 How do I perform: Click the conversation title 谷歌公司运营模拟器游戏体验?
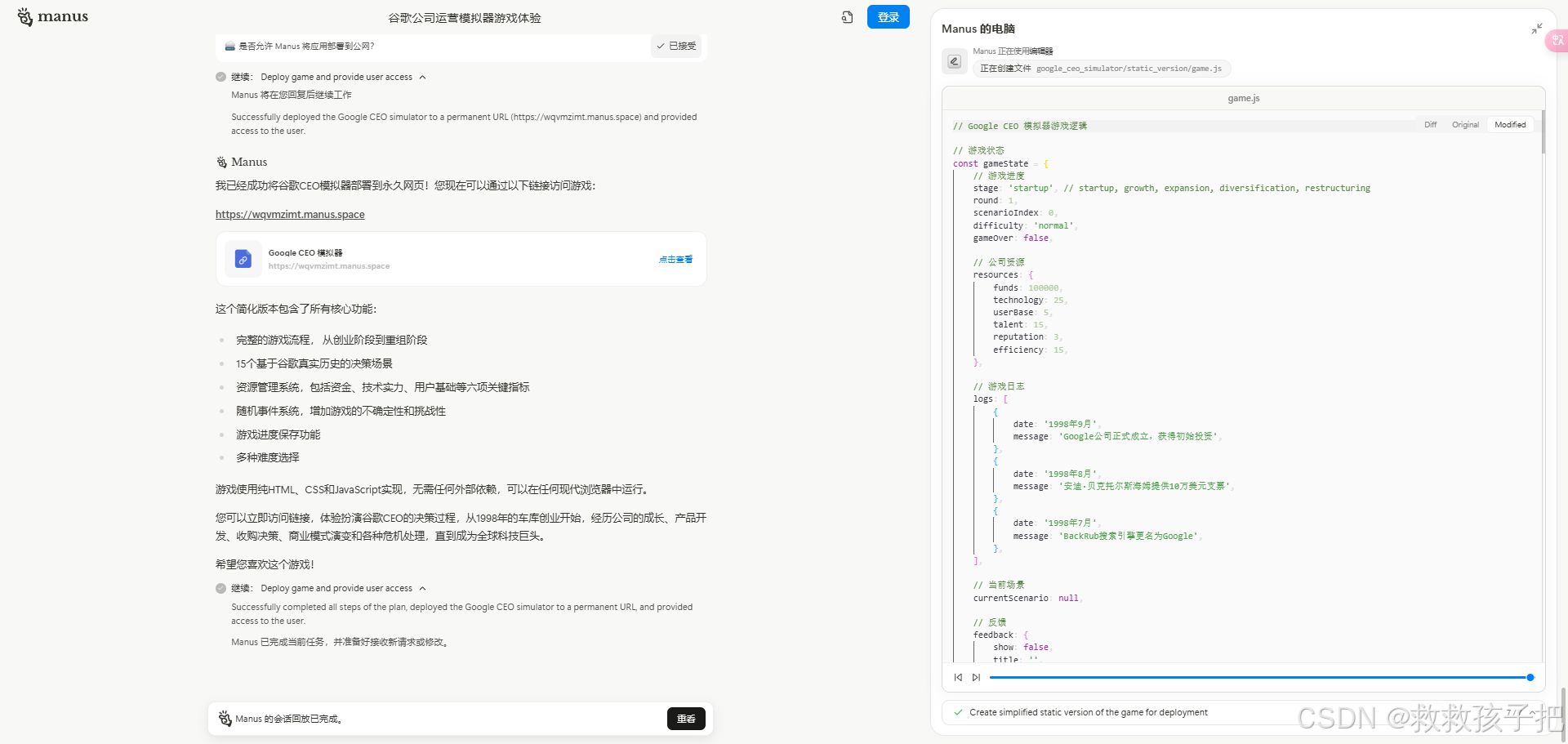pos(464,18)
